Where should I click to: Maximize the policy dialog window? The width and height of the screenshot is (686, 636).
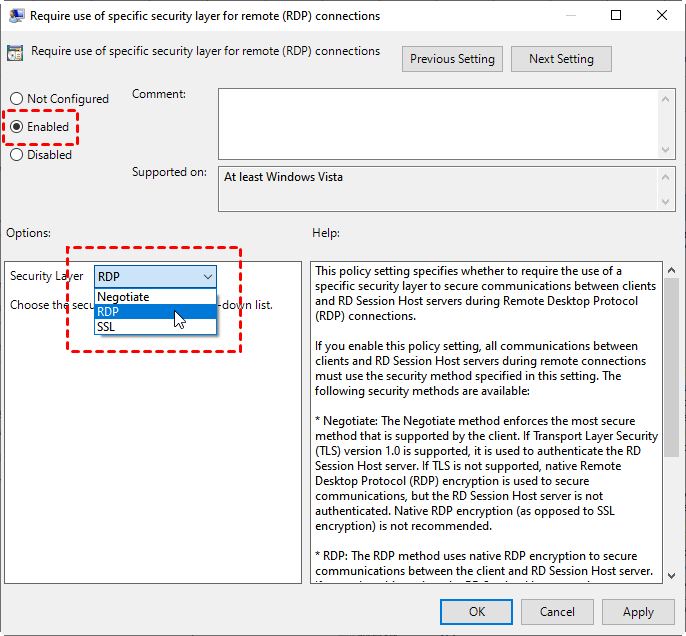[x=616, y=16]
